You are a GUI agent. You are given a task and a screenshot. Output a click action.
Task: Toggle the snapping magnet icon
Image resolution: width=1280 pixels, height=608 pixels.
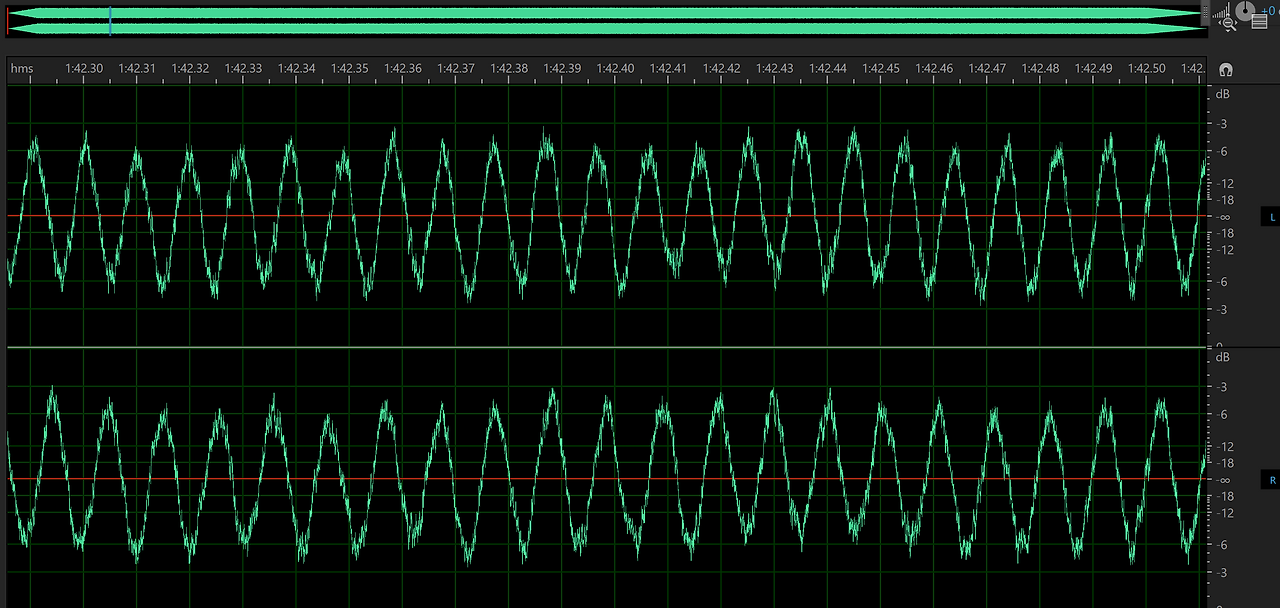(x=1226, y=69)
